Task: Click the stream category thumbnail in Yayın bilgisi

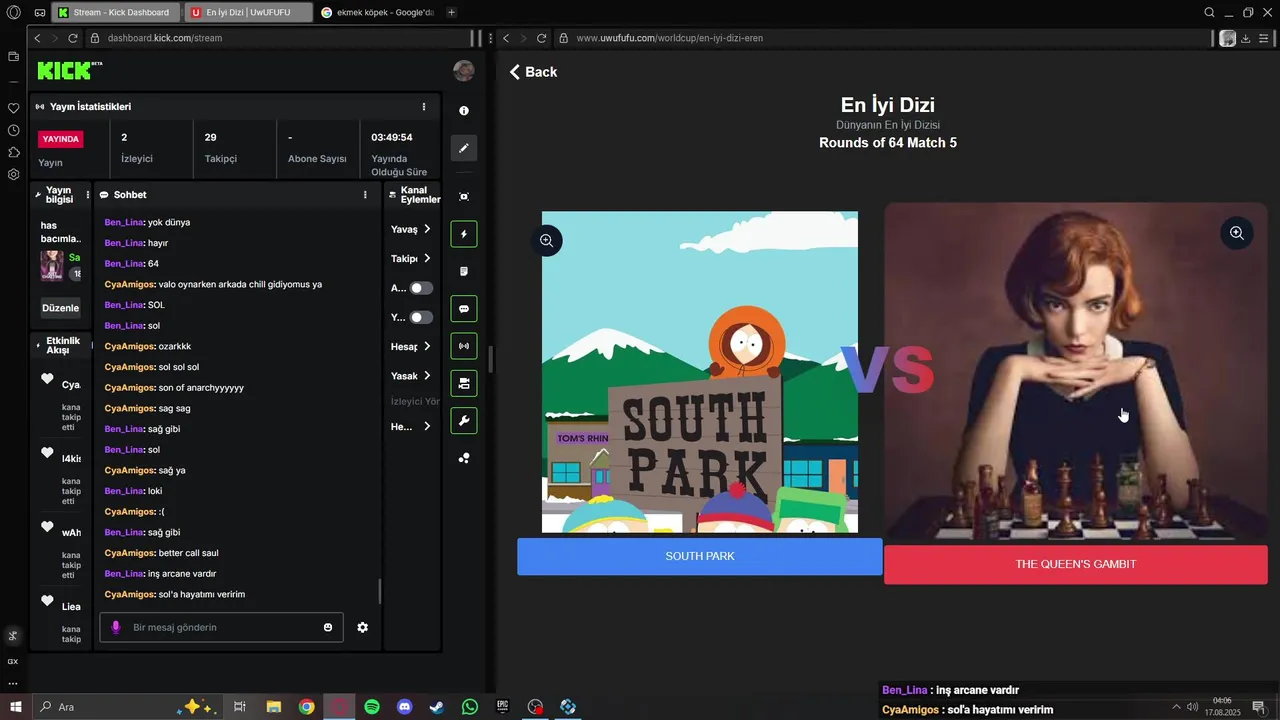Action: (52, 265)
